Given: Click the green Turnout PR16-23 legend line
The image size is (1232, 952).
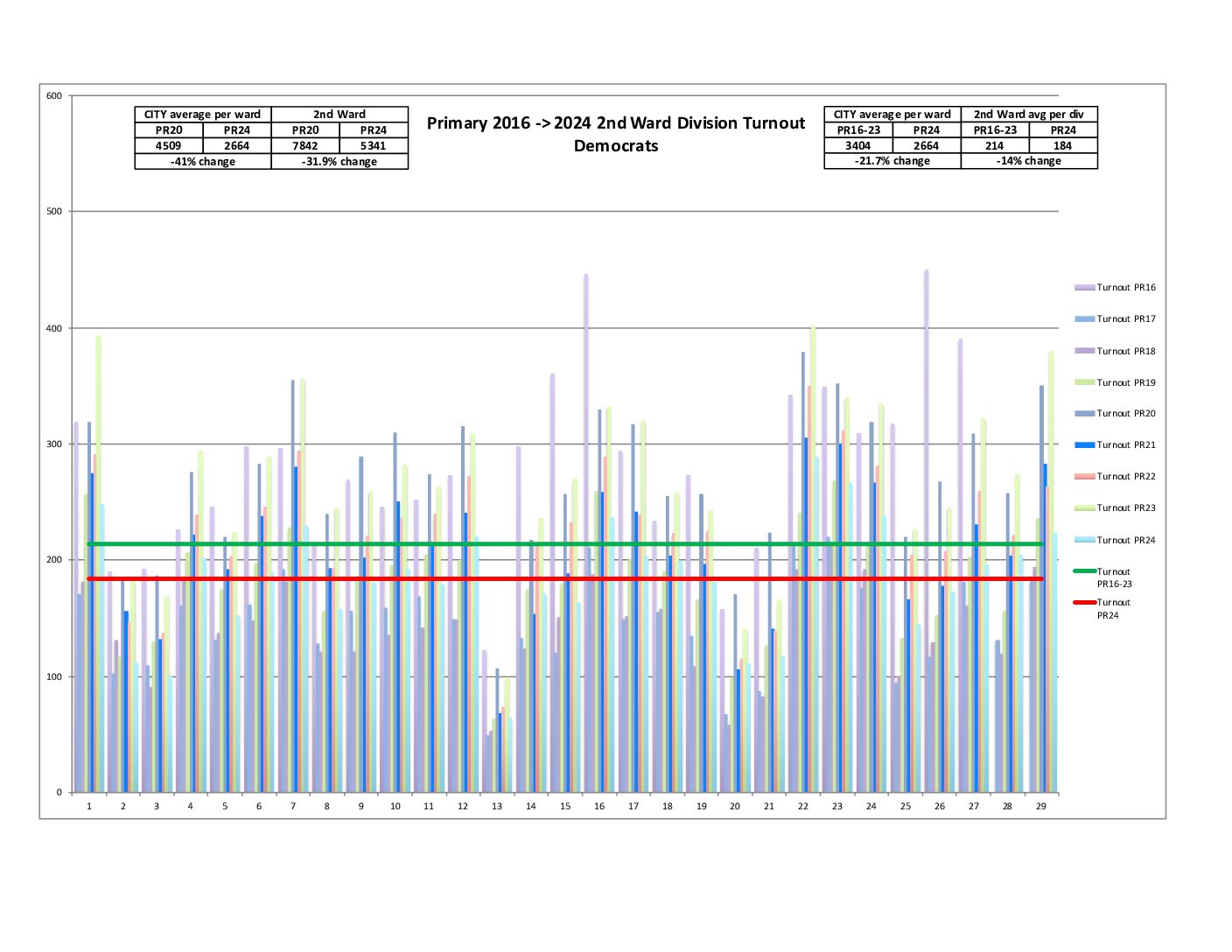Looking at the screenshot, I should (x=1085, y=571).
